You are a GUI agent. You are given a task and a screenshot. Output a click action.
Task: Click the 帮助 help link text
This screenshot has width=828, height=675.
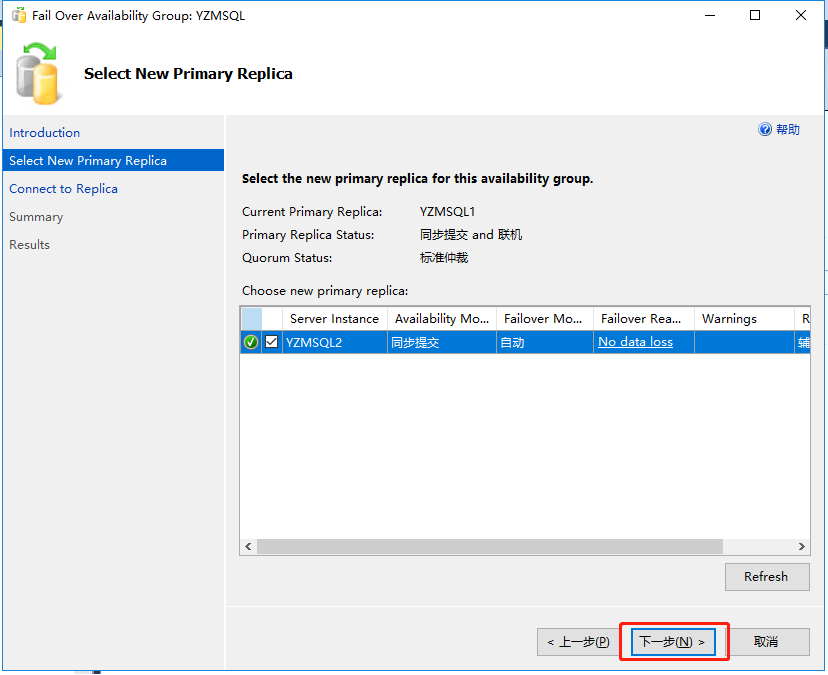(788, 130)
